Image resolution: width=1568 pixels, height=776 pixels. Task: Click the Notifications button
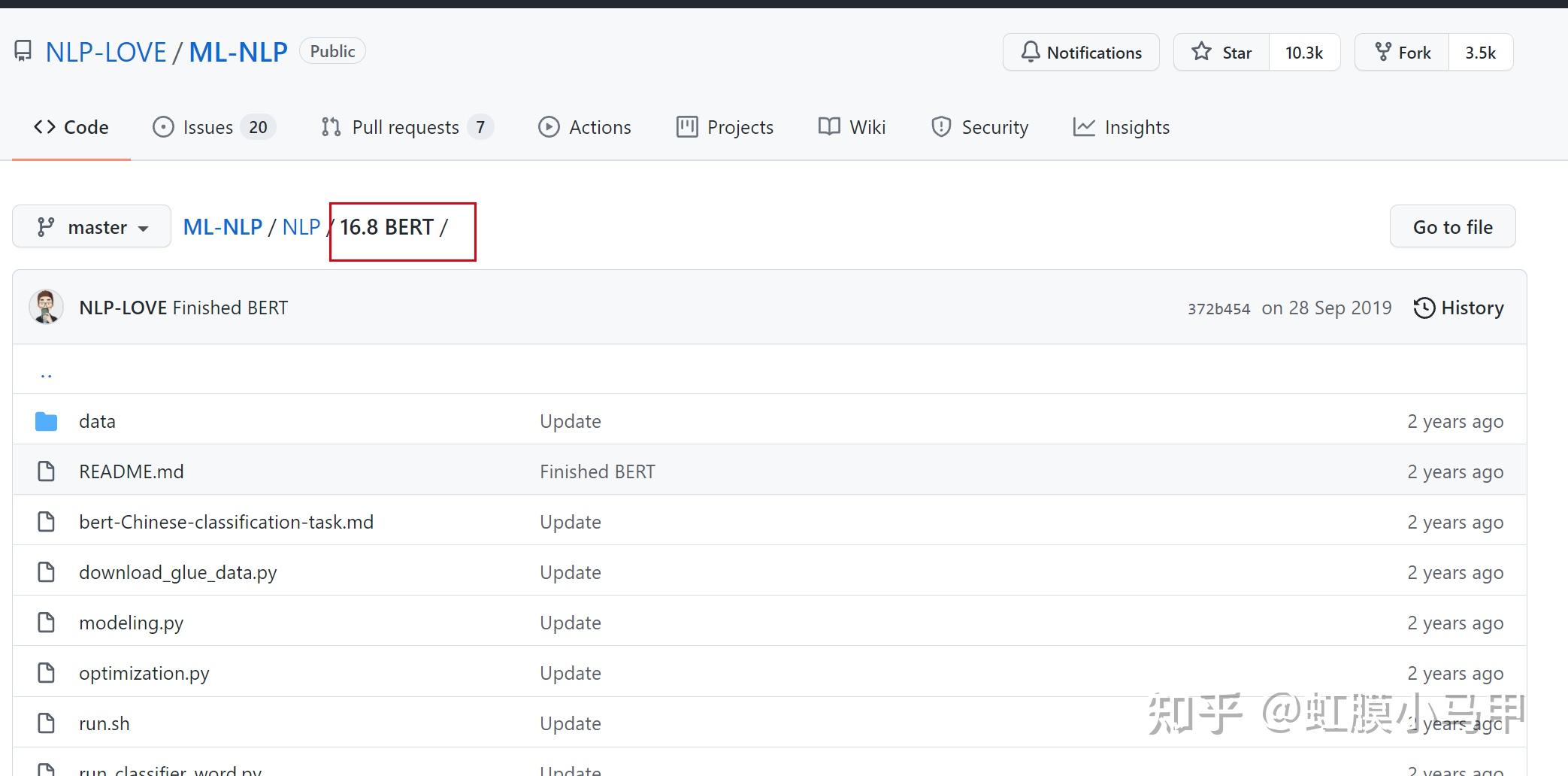(1081, 52)
